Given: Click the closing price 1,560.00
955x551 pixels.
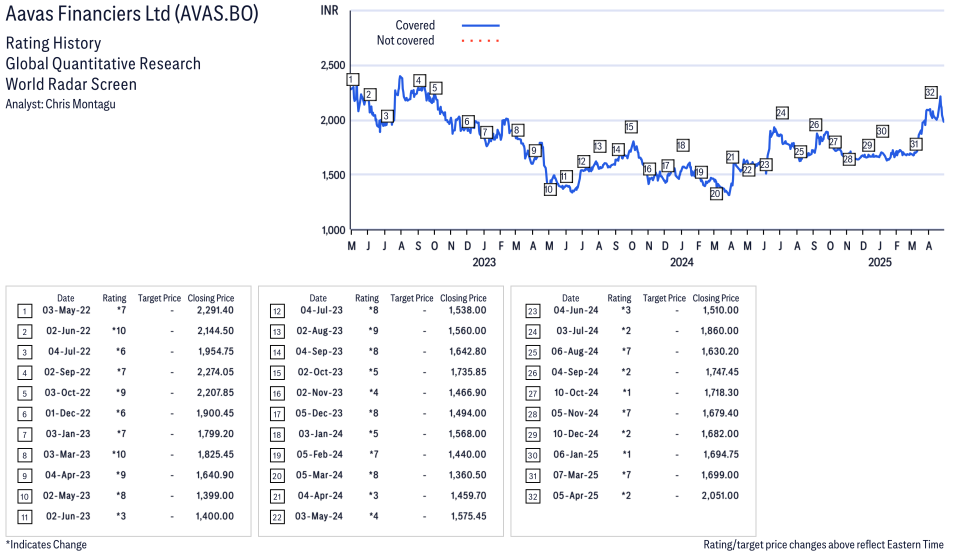Looking at the screenshot, I should click(468, 331).
